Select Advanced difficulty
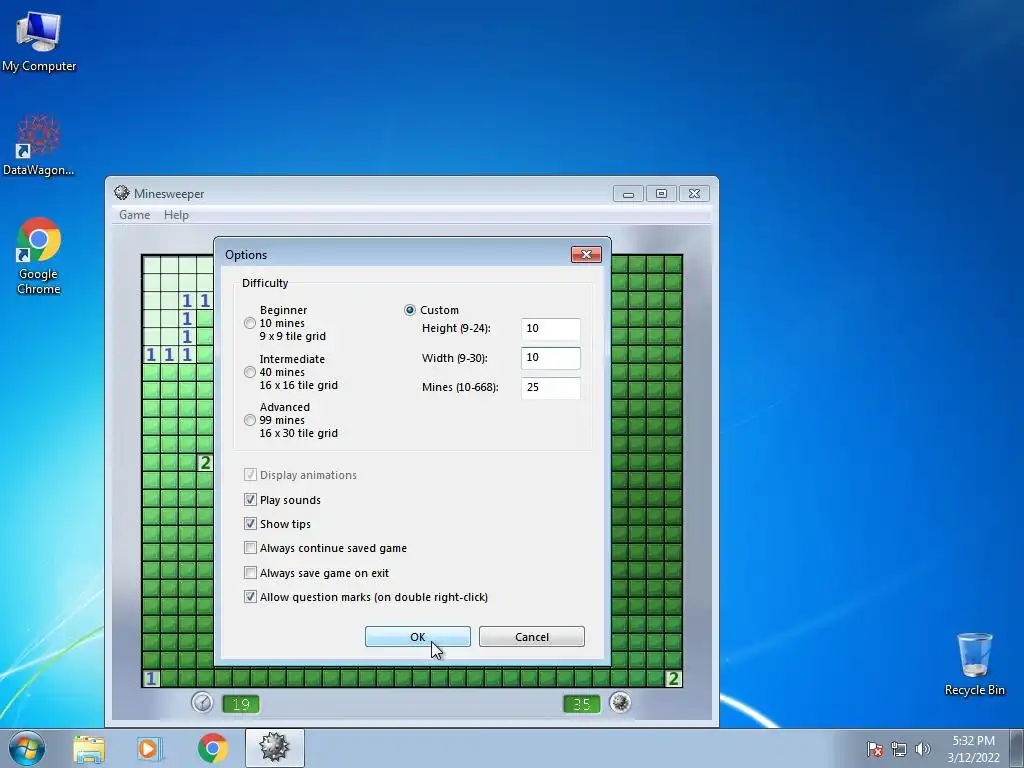The width and height of the screenshot is (1024, 768). [x=249, y=420]
